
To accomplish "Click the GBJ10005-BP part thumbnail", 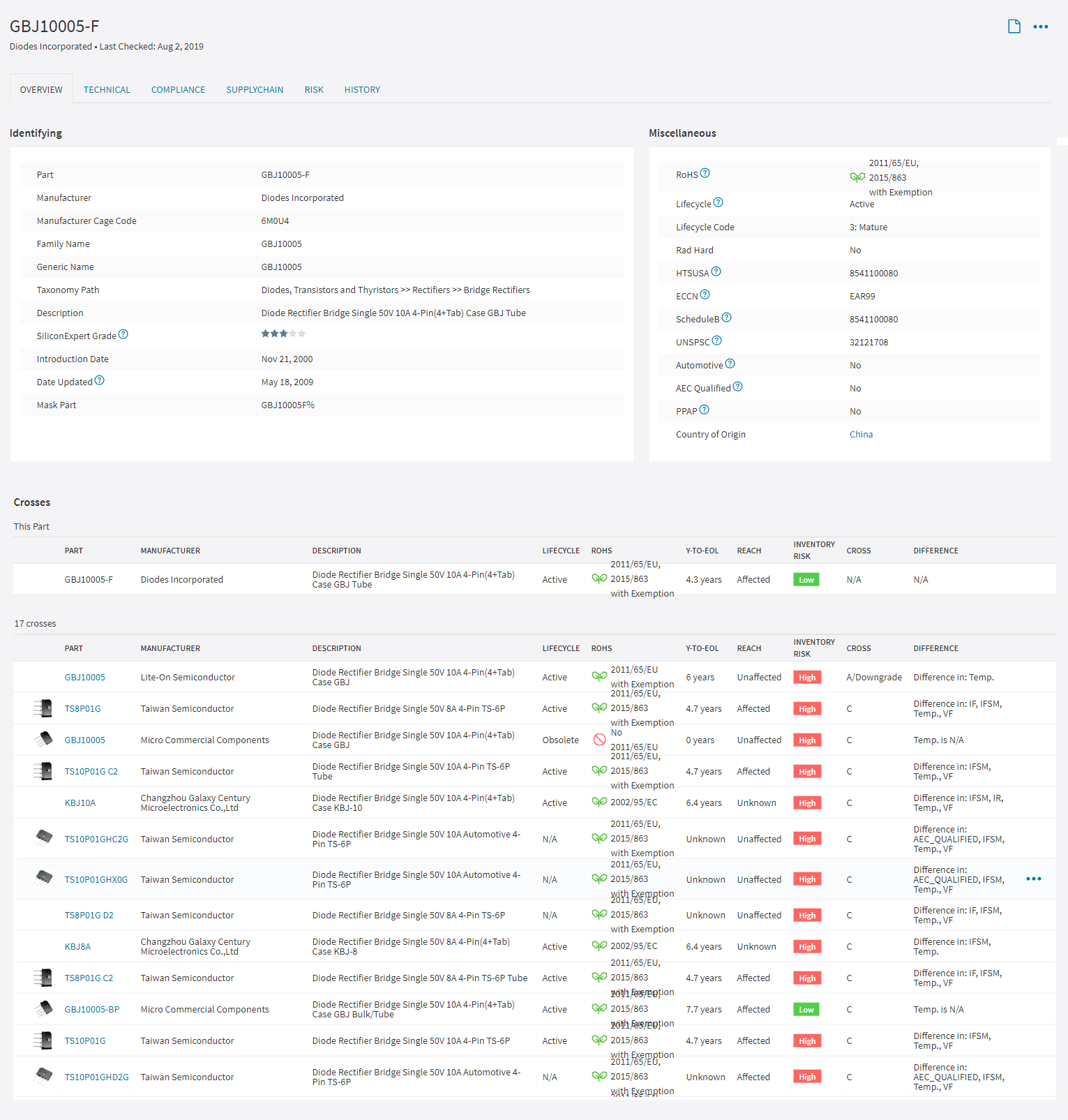I will tap(43, 1008).
